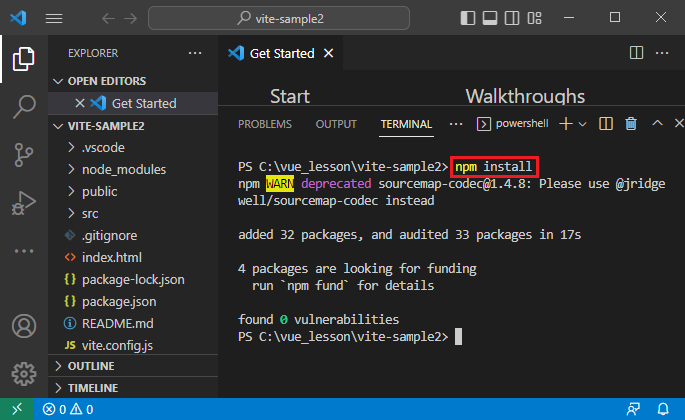Expand the public folder
685x420 pixels.
pyautogui.click(x=133, y=191)
